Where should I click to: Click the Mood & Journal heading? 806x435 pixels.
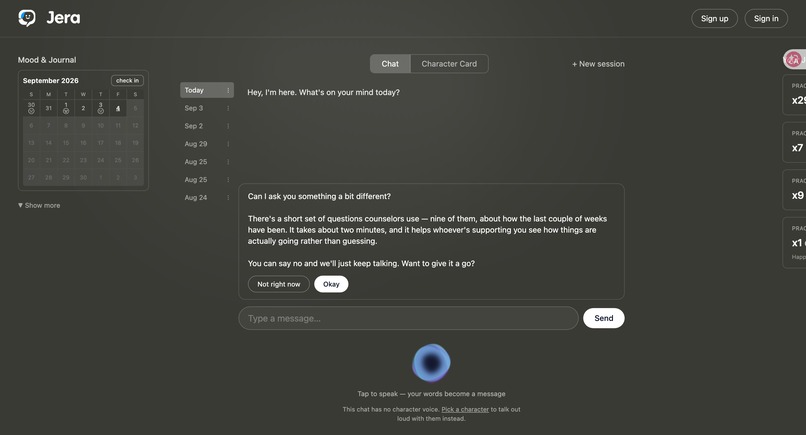(47, 60)
